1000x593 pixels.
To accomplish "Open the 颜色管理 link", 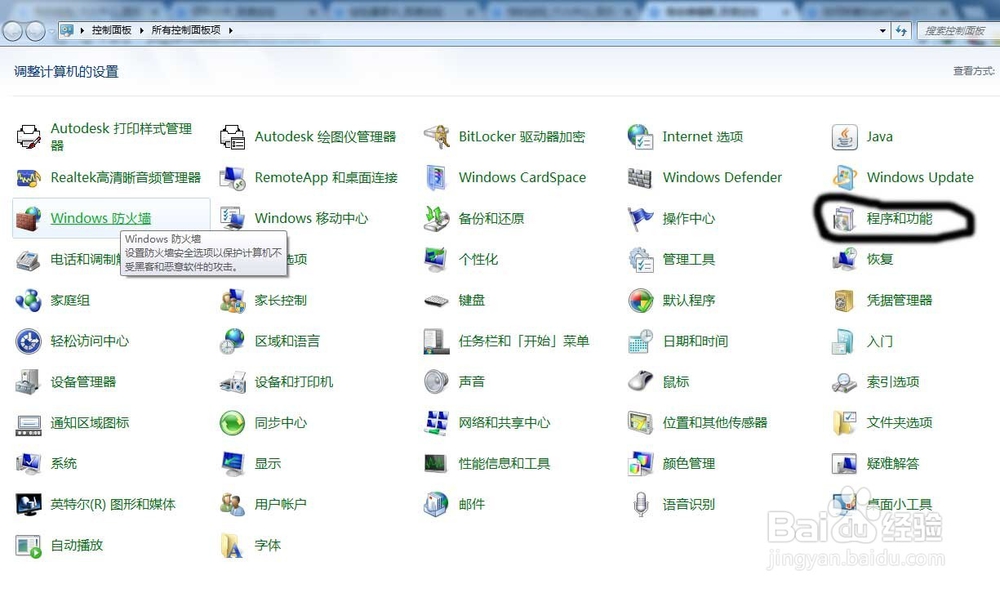I will [x=688, y=463].
